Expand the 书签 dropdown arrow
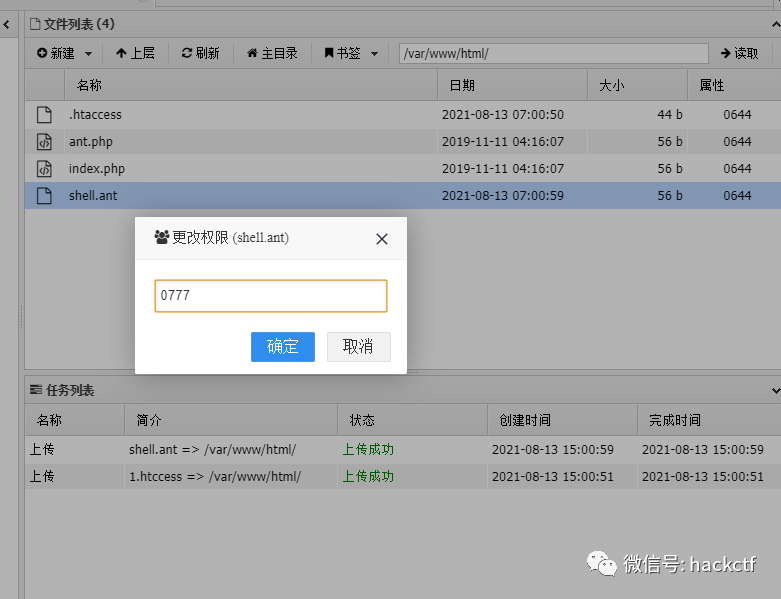 tap(374, 53)
